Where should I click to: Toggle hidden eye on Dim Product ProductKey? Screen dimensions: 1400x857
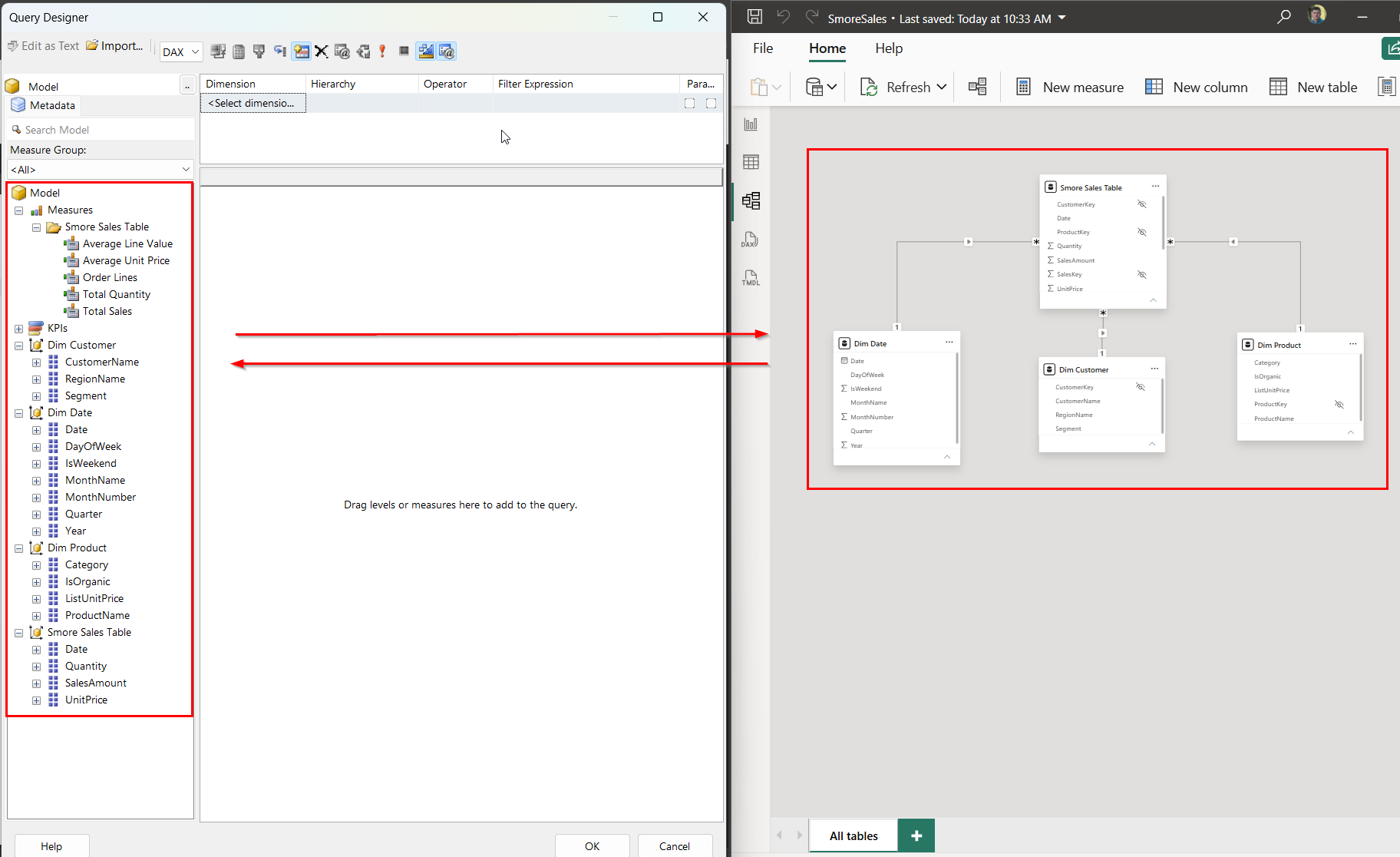1339,404
